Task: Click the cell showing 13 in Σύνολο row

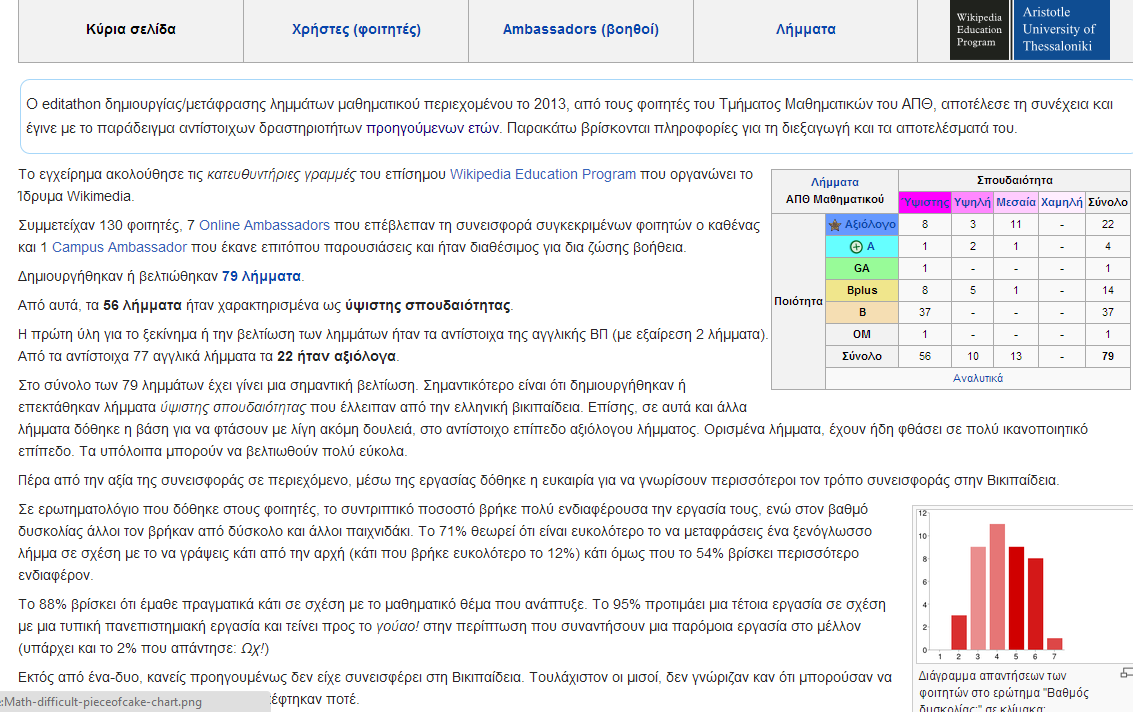Action: 1016,356
